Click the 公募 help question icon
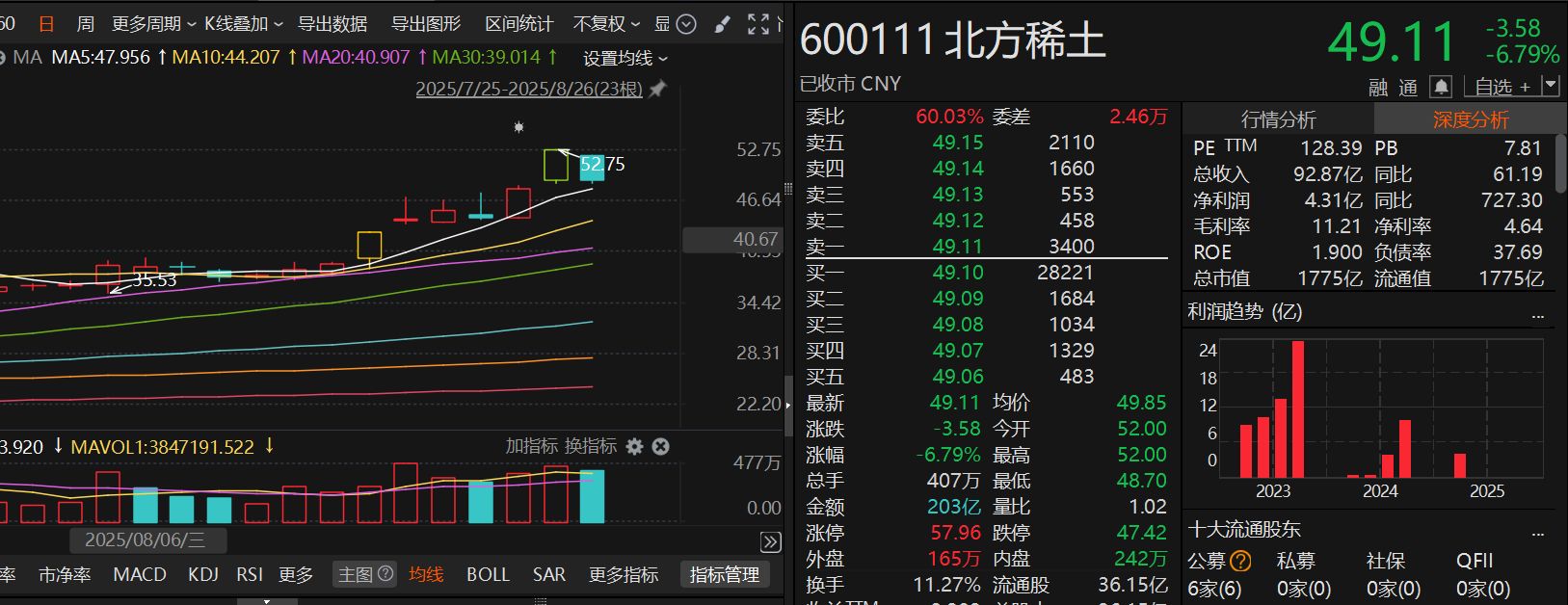The height and width of the screenshot is (605, 1568). 1241,561
